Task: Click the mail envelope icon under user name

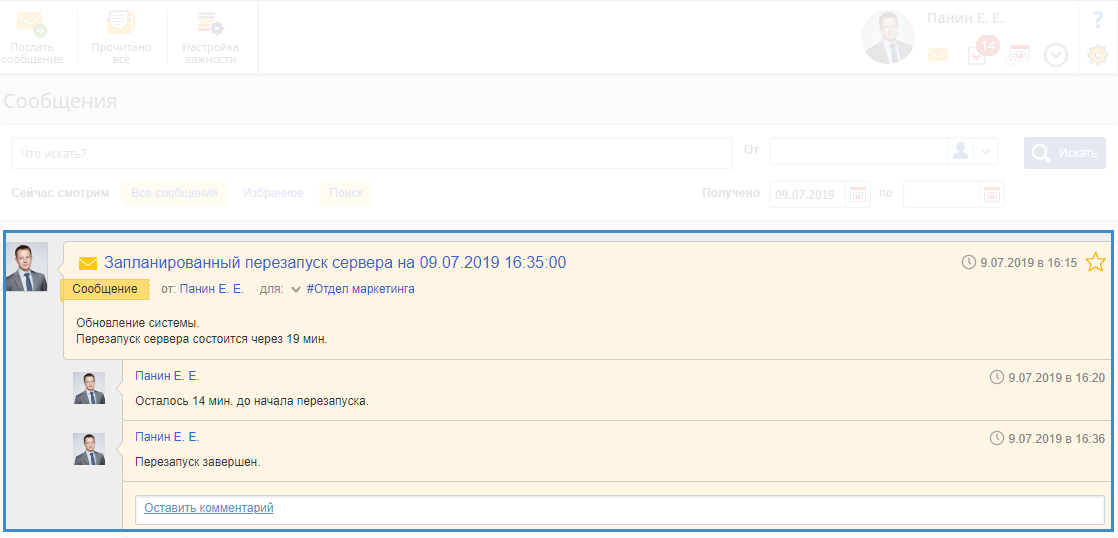Action: pos(938,55)
